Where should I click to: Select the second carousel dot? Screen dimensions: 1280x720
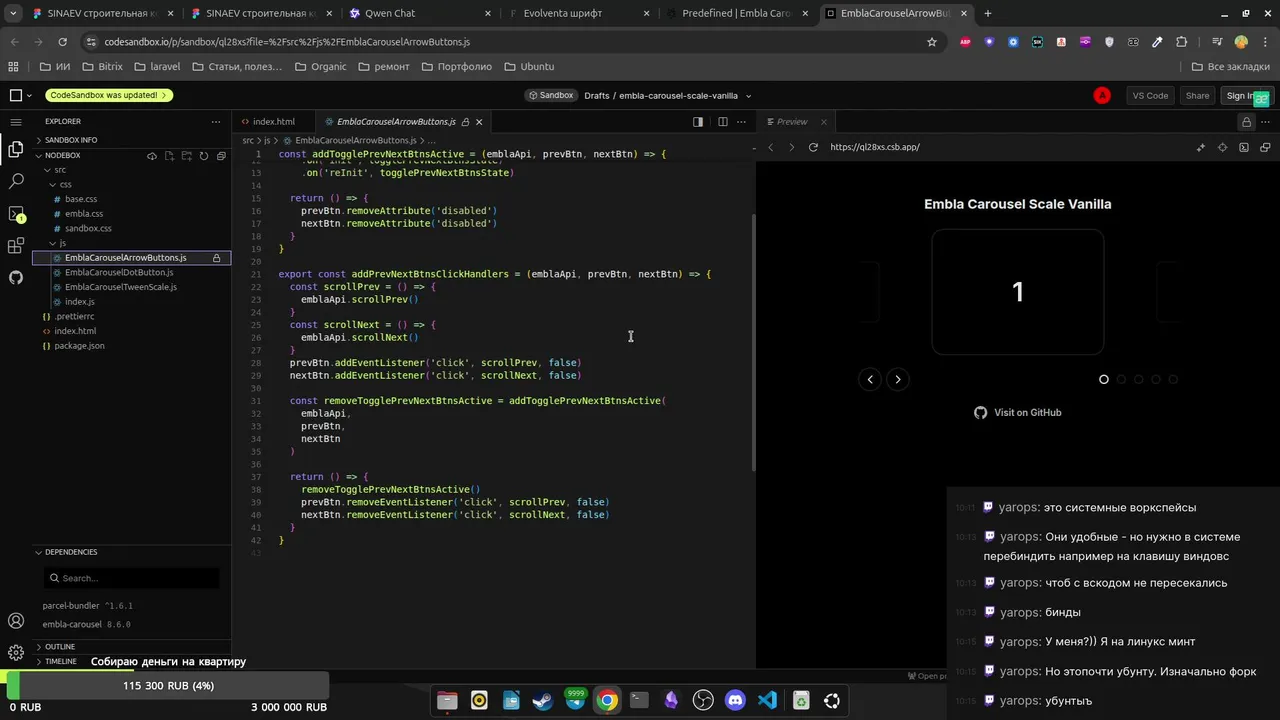pyautogui.click(x=1121, y=379)
